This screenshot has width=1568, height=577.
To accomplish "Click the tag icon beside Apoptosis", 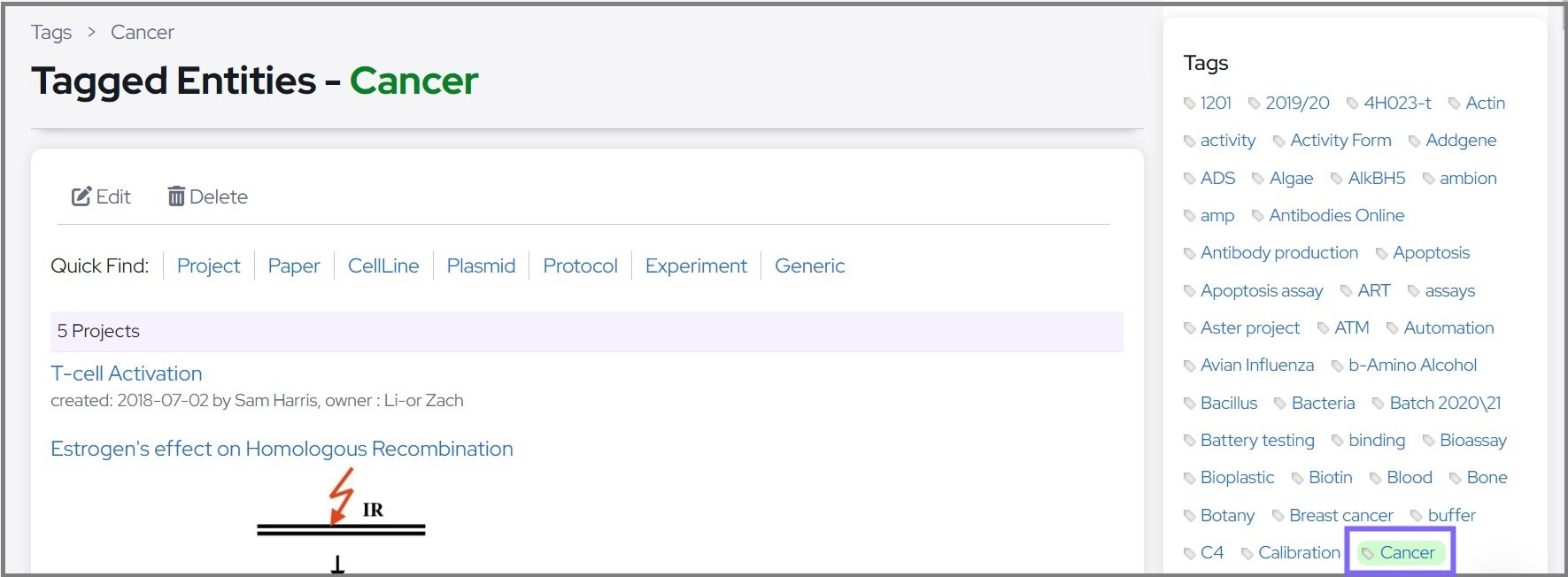I will pos(1381,254).
